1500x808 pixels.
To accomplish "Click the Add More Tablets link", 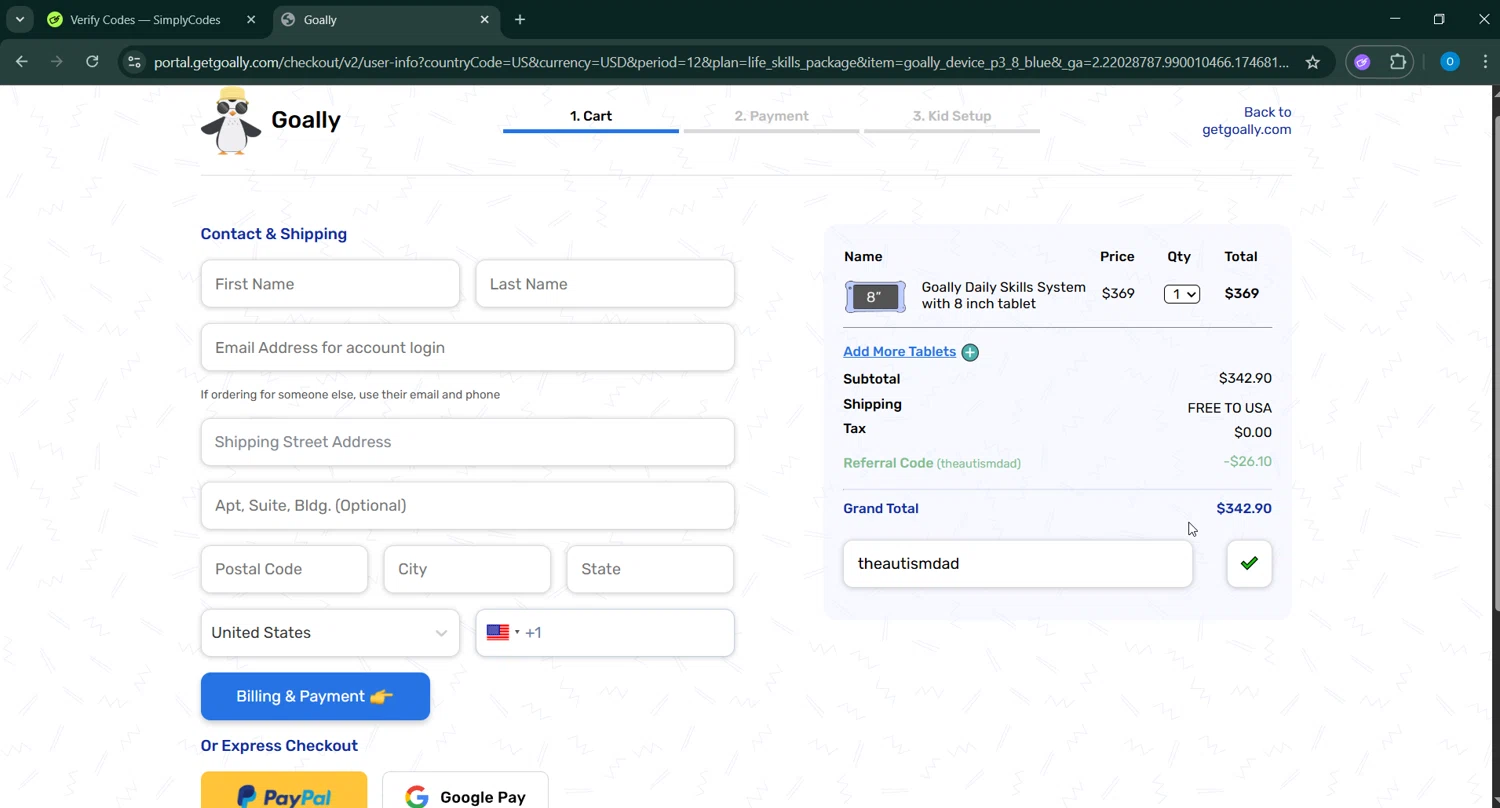I will 899,352.
